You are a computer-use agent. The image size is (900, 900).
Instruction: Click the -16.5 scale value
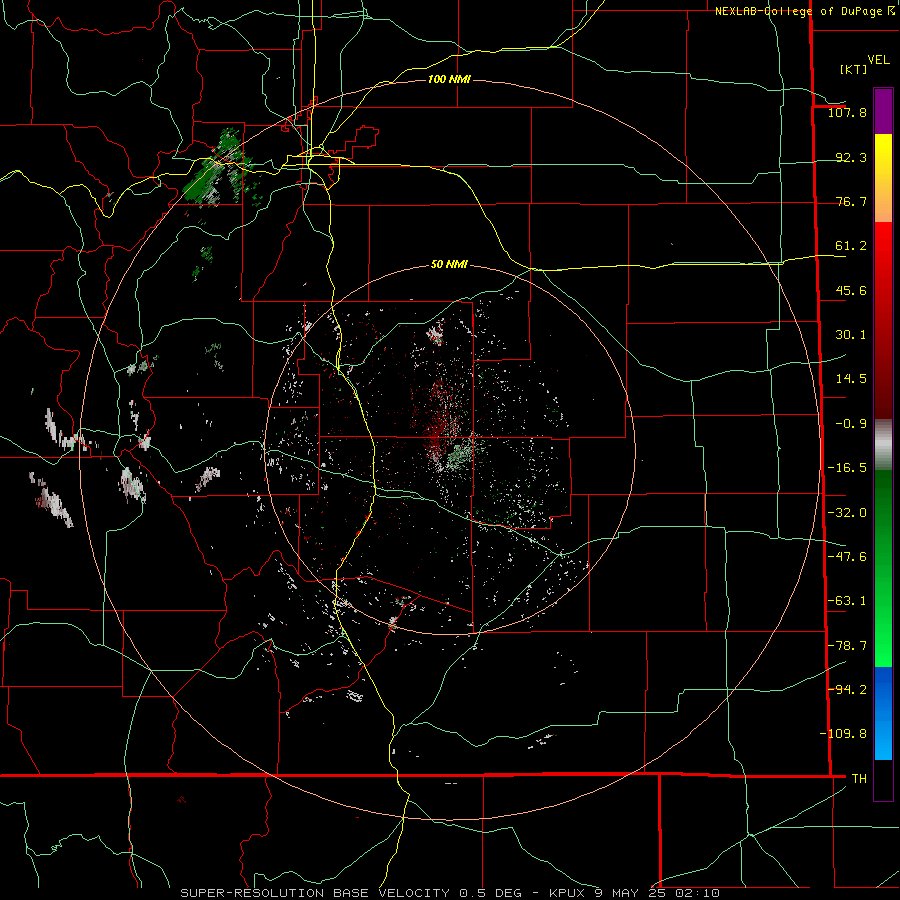(x=847, y=468)
